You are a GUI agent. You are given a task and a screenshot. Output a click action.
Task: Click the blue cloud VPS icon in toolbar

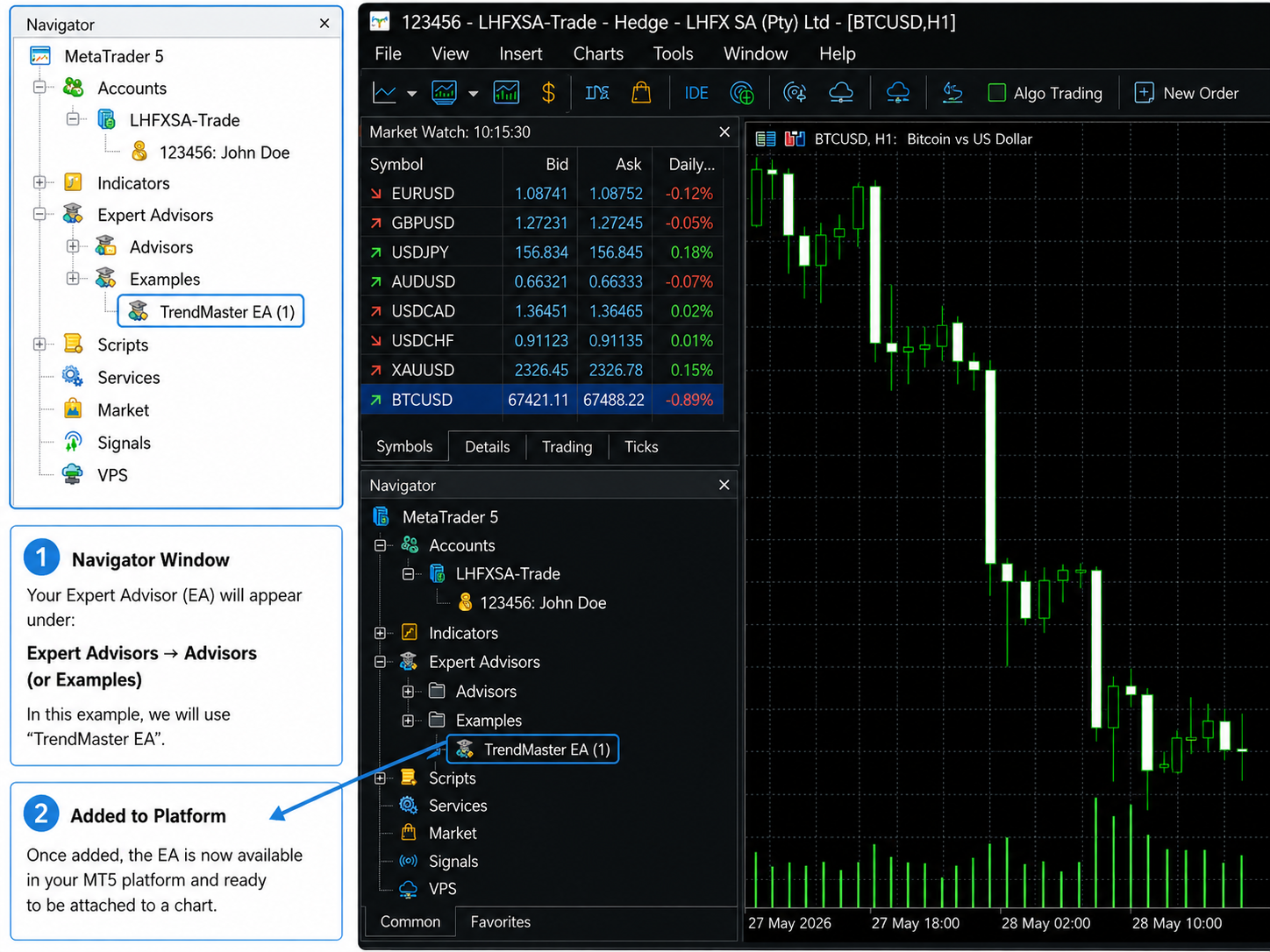[898, 92]
